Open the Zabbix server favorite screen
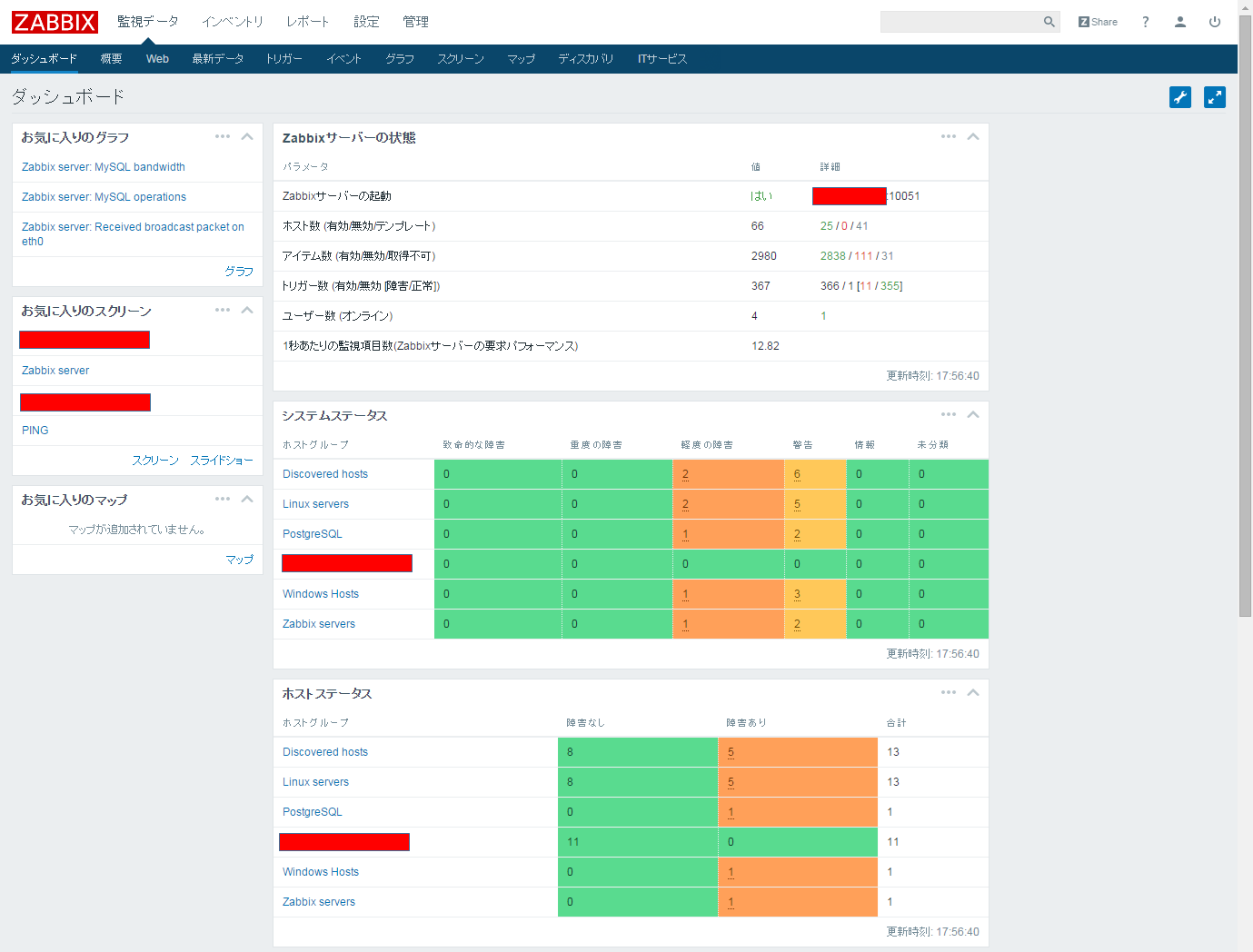 (55, 371)
